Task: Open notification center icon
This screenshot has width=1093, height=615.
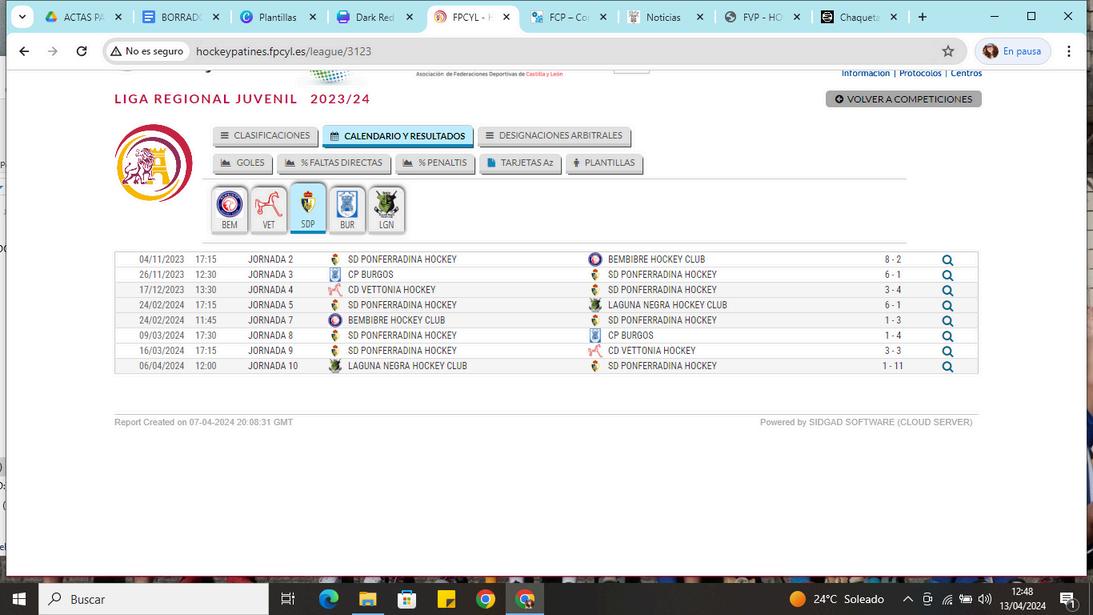Action: (x=1067, y=599)
